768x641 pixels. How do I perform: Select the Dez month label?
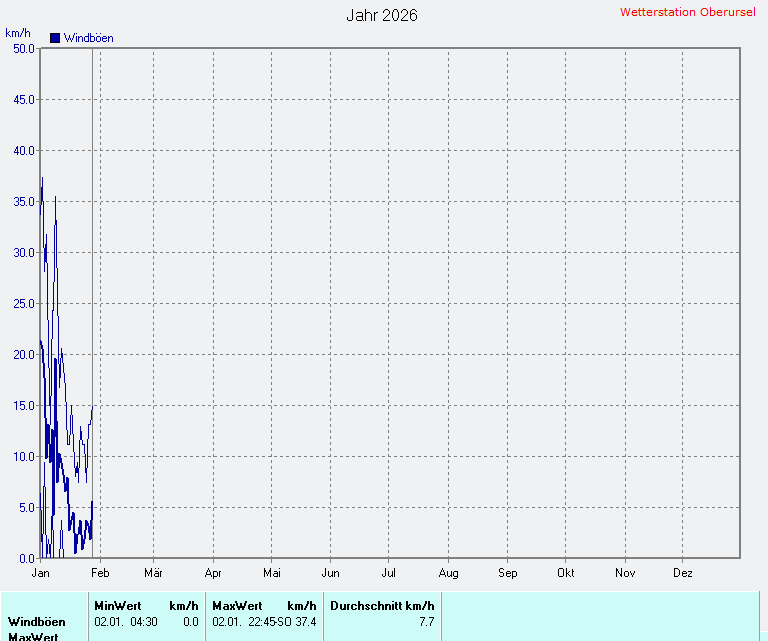pyautogui.click(x=683, y=573)
